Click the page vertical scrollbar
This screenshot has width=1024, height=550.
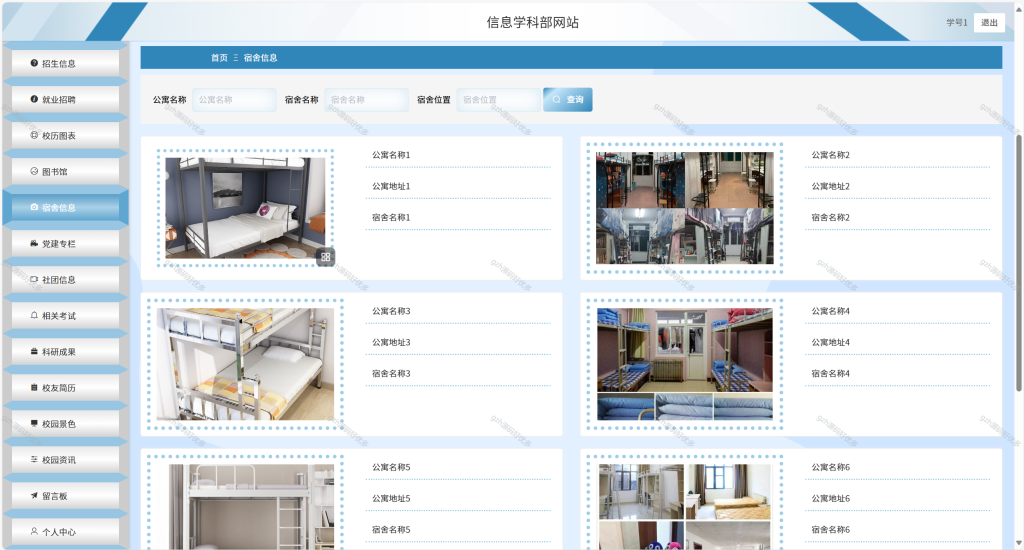click(x=1018, y=263)
